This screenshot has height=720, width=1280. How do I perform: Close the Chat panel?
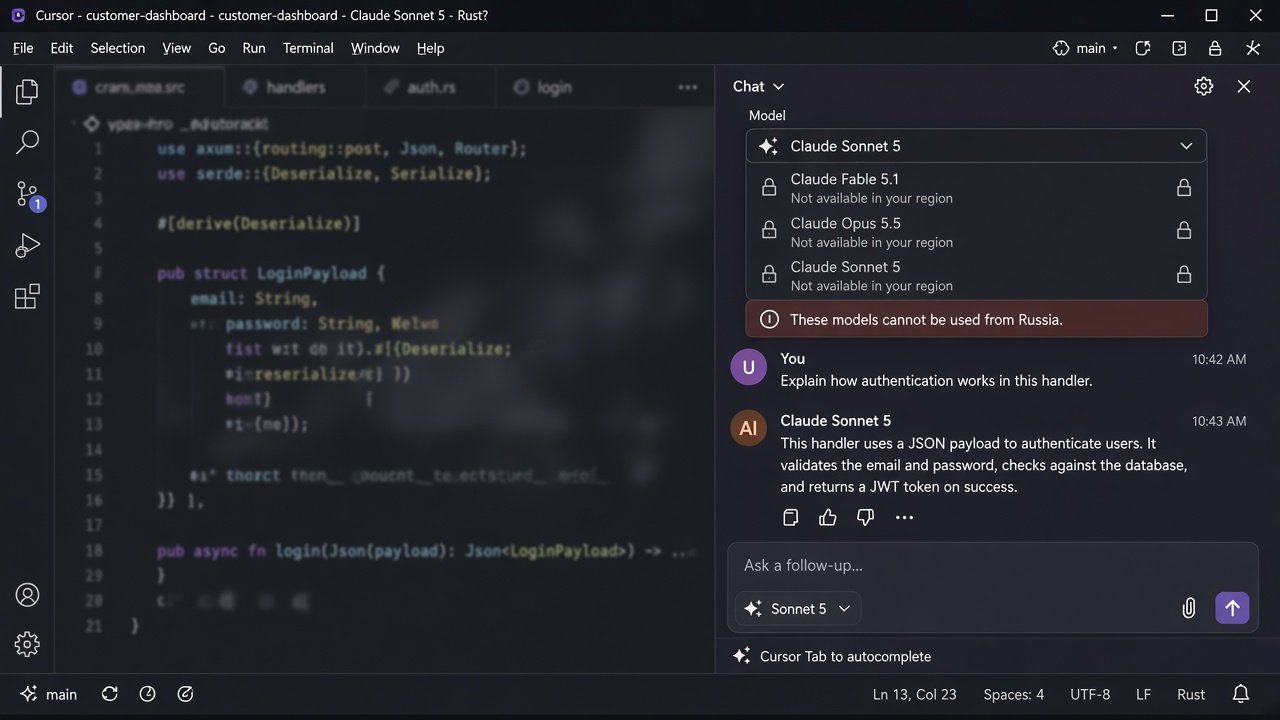(1244, 87)
